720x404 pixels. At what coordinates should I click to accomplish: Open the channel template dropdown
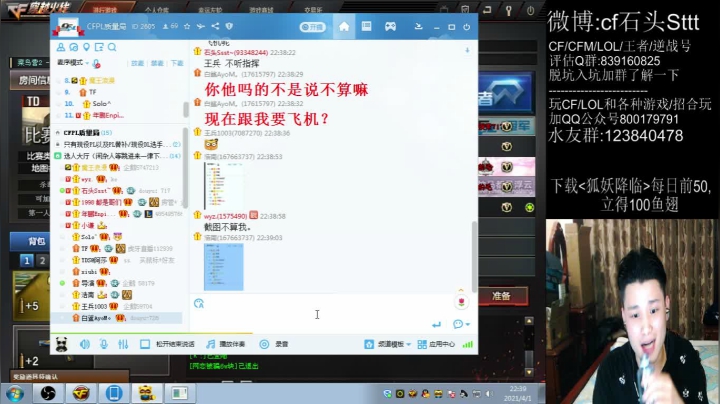388,344
